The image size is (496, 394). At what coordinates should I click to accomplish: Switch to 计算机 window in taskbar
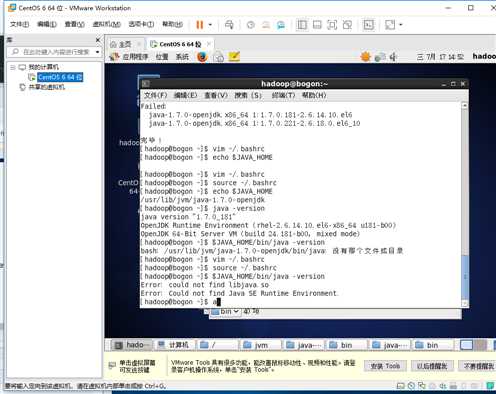175,345
